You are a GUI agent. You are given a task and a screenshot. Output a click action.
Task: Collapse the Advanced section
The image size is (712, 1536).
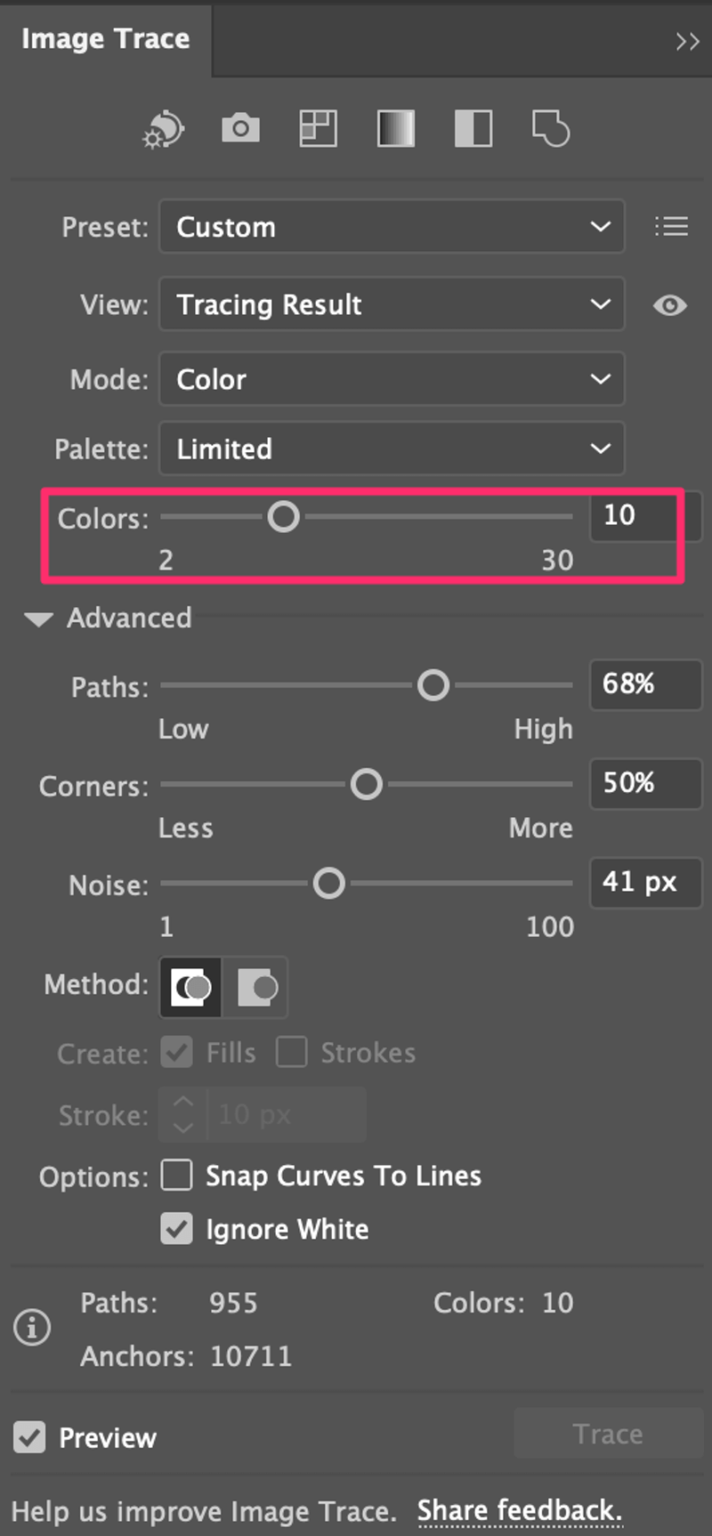[x=38, y=618]
